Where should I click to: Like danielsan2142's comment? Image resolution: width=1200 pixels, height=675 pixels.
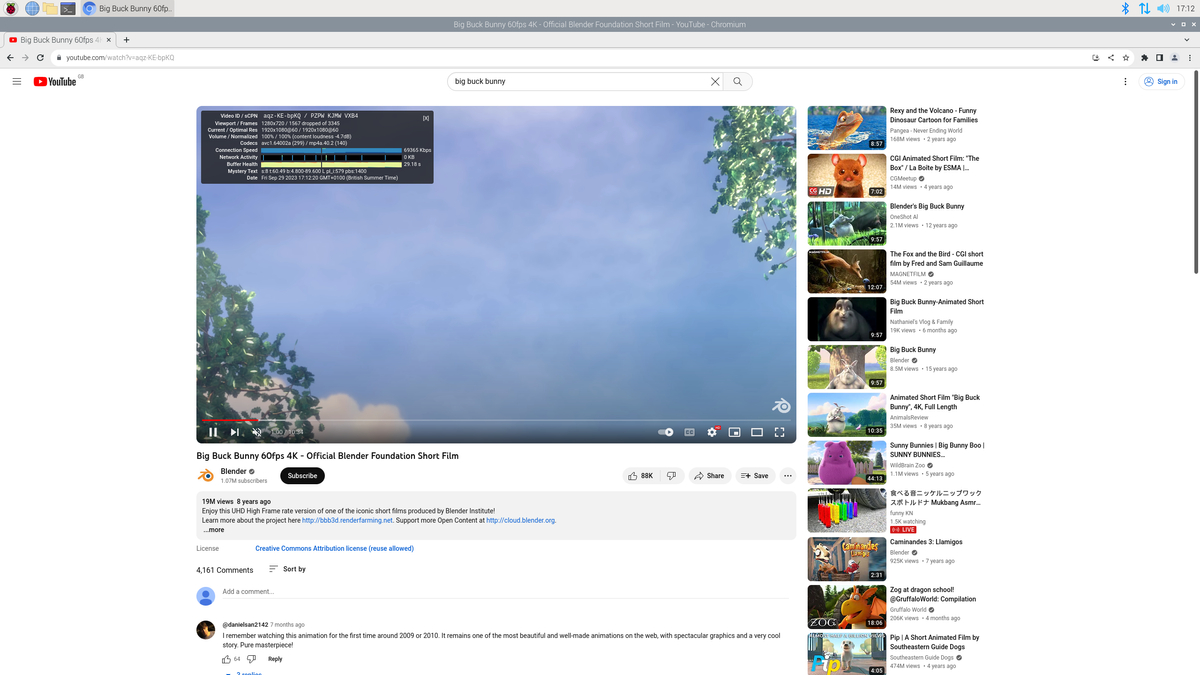pos(227,659)
